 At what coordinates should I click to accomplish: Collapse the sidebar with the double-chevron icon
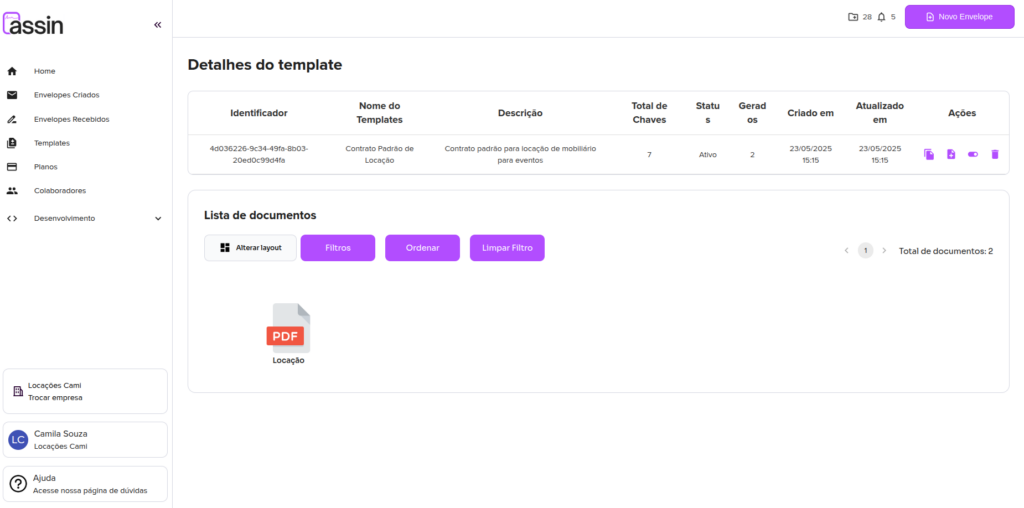pyautogui.click(x=157, y=25)
